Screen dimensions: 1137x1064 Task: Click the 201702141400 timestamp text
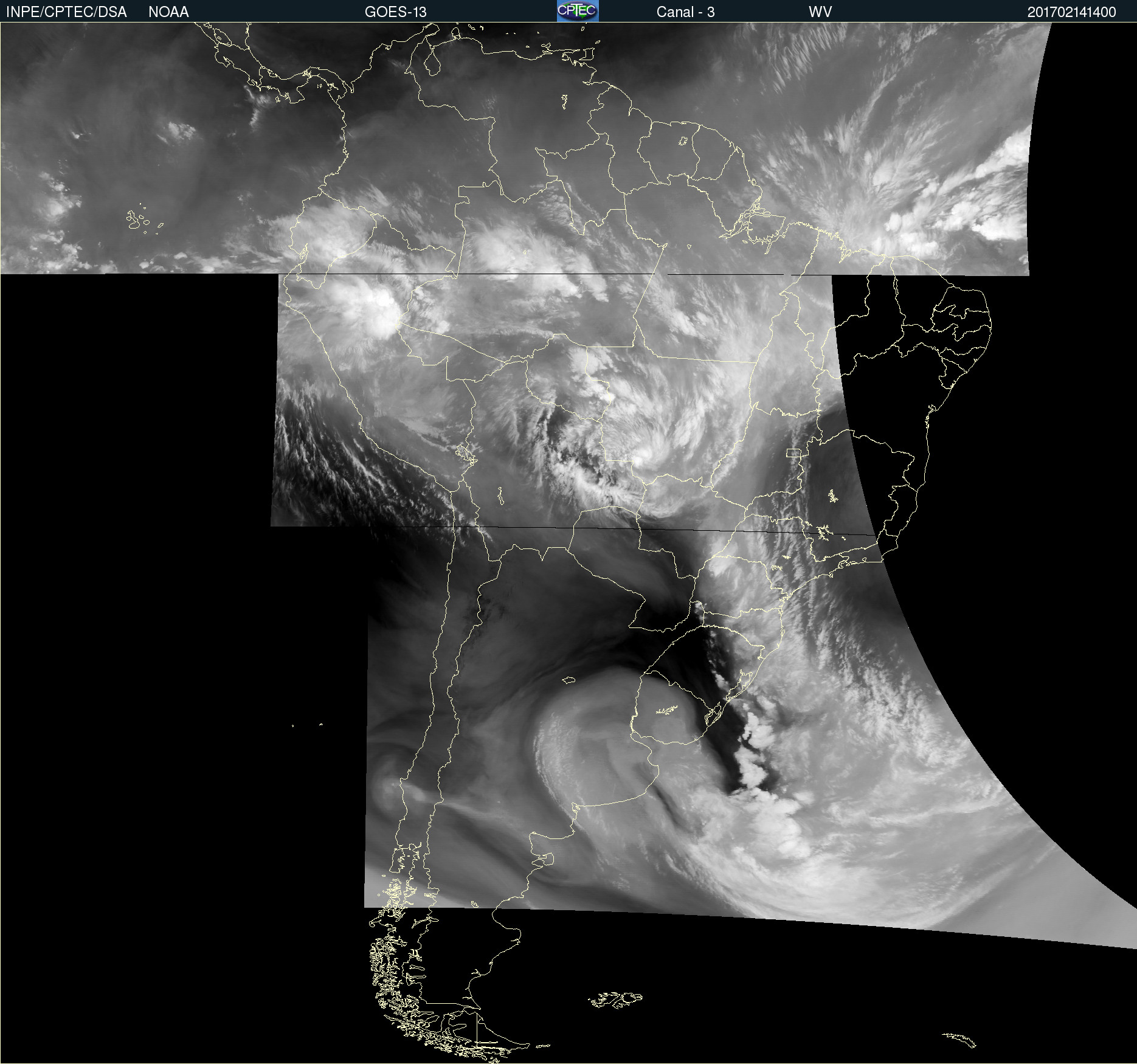1071,12
